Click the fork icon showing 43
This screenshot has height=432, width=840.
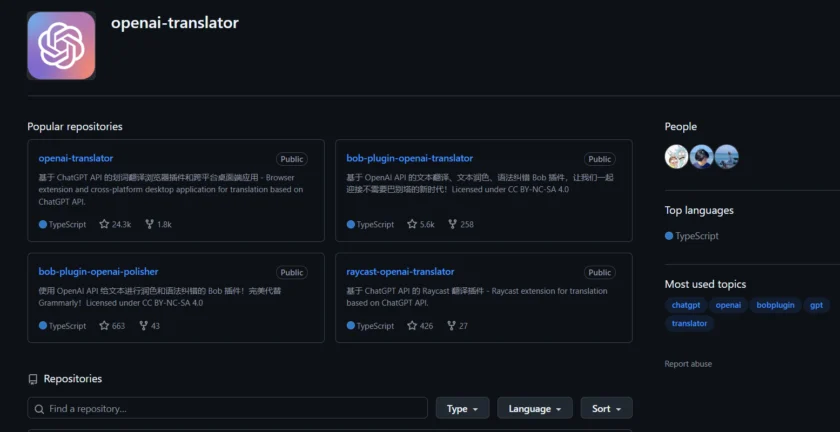coord(143,325)
